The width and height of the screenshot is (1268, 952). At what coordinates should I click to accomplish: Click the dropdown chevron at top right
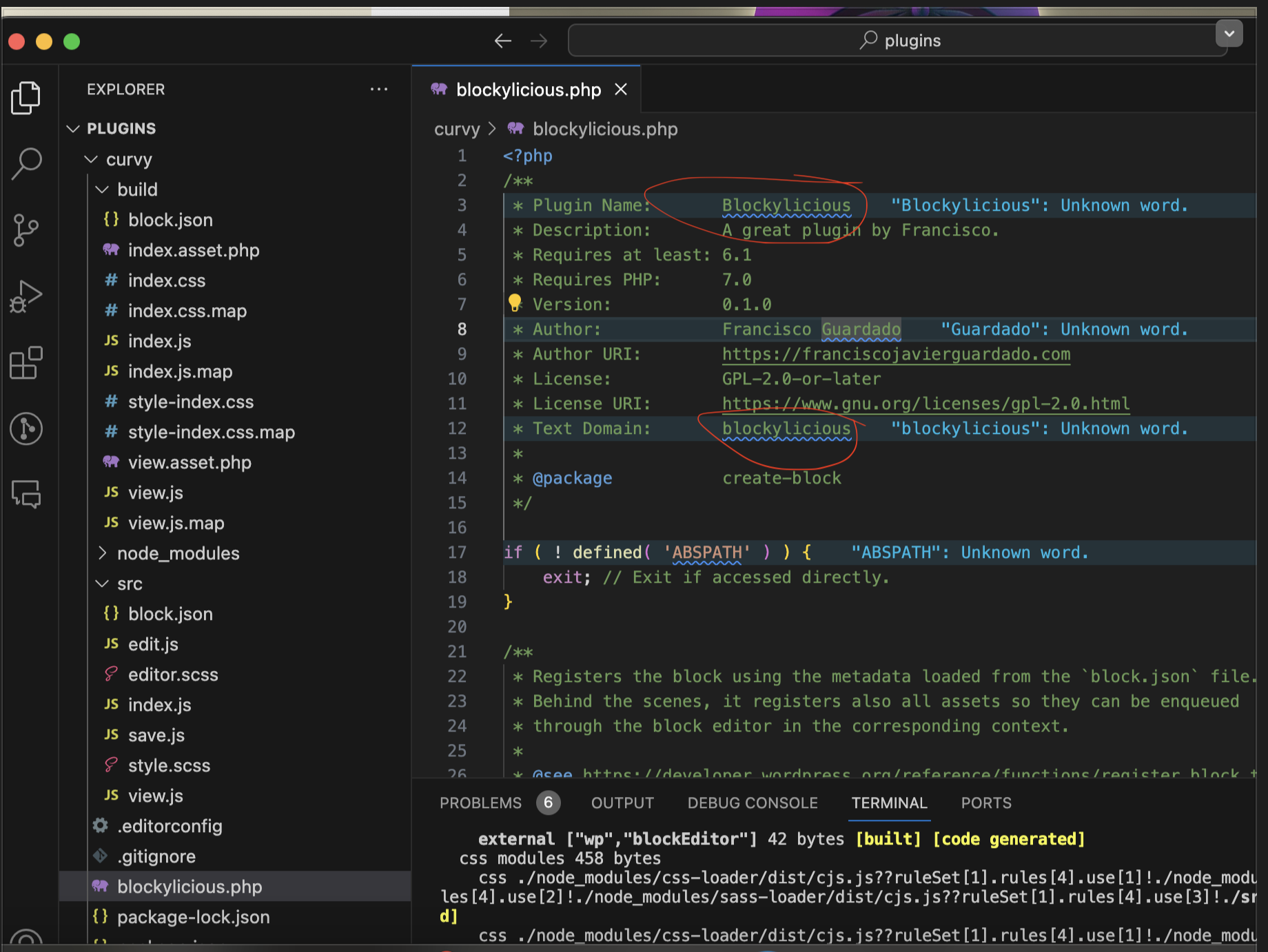click(x=1229, y=33)
